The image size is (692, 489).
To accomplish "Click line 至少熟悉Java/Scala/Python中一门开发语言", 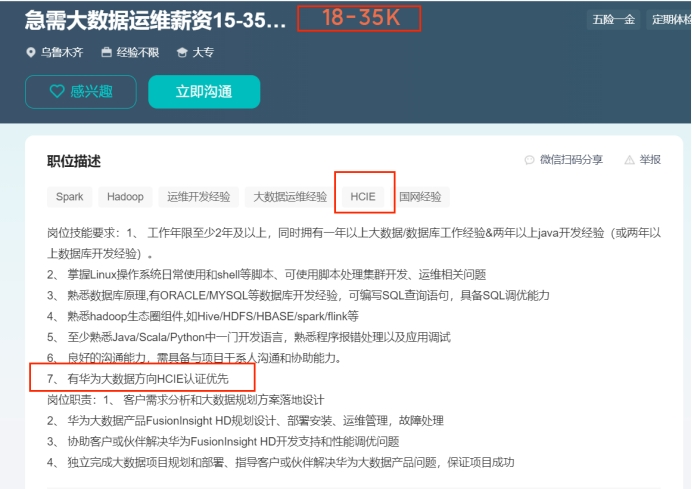I will tap(249, 337).
